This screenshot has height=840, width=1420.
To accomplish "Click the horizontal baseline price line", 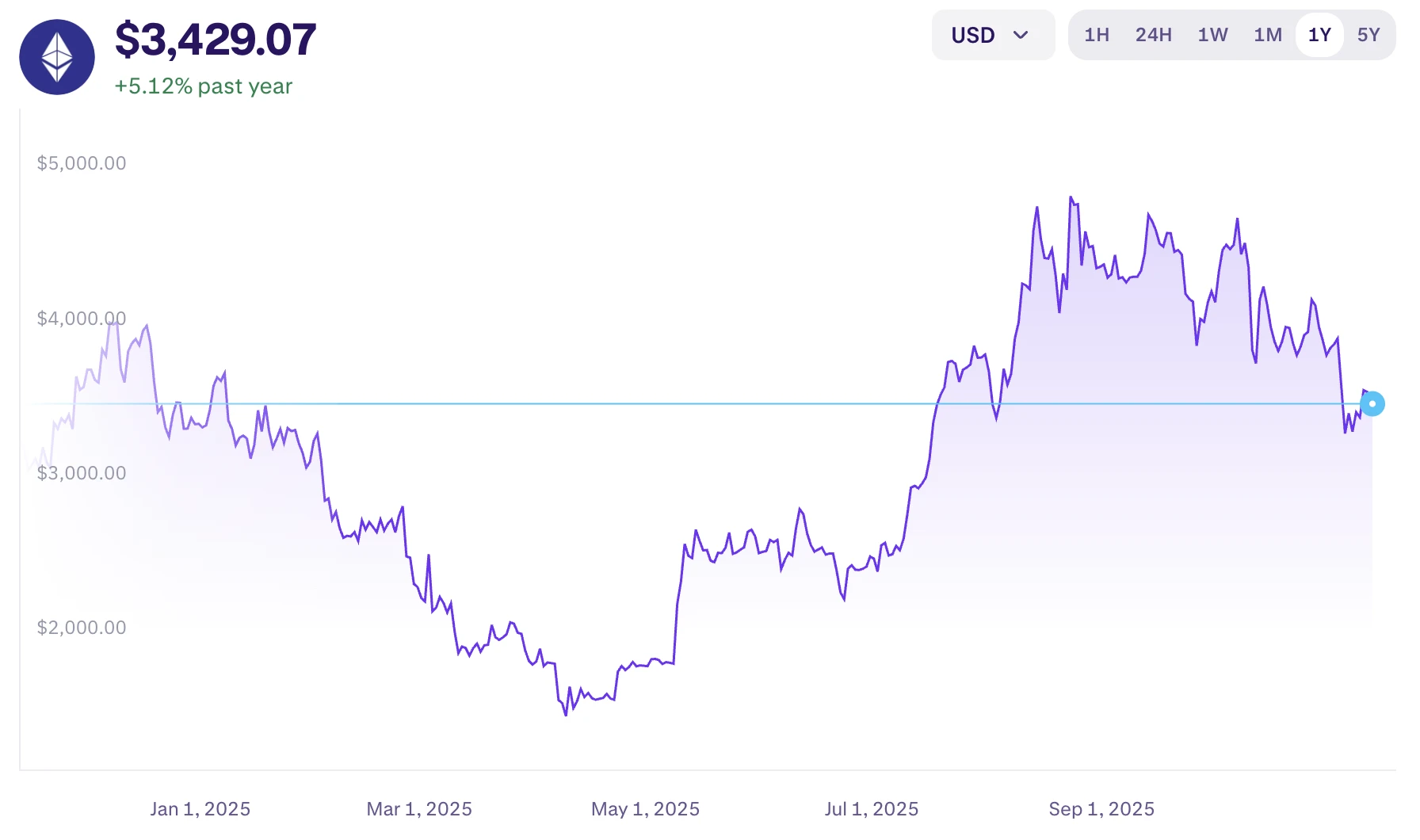I will point(634,404).
